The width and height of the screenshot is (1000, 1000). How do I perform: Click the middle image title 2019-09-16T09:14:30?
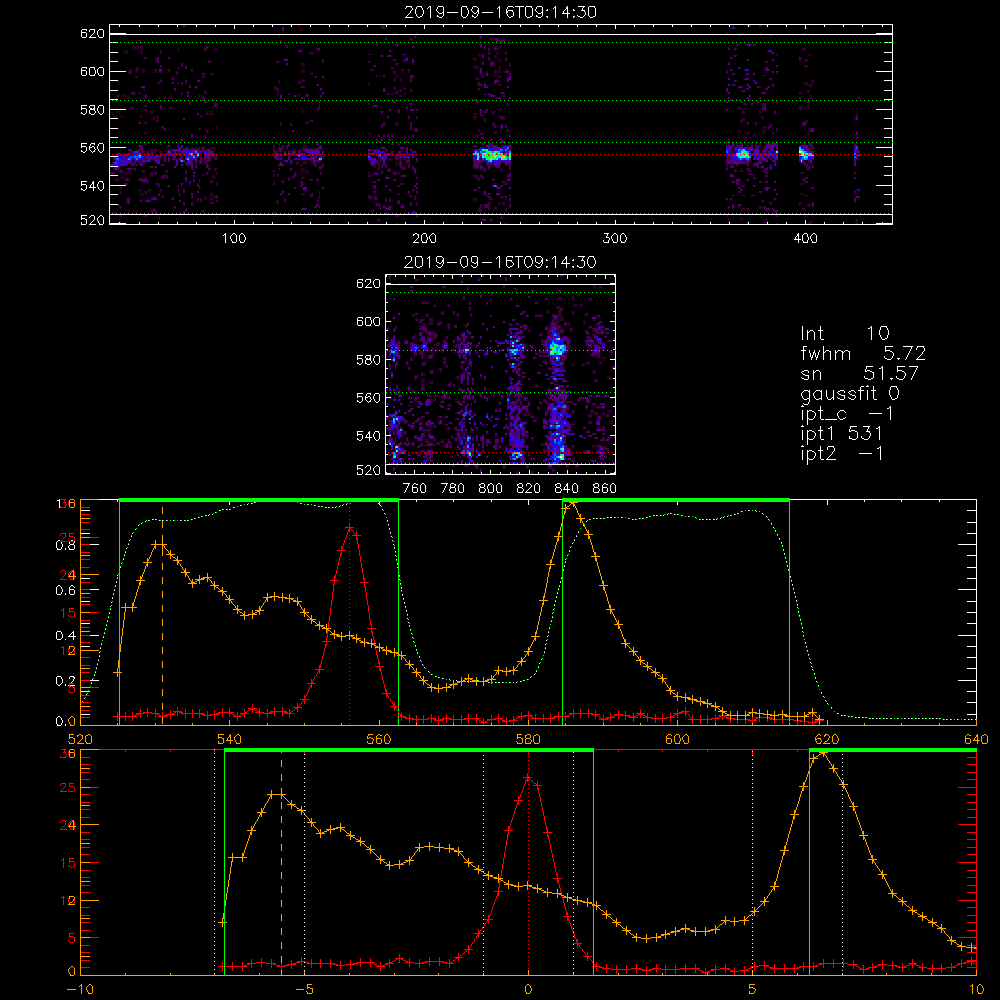pyautogui.click(x=501, y=262)
